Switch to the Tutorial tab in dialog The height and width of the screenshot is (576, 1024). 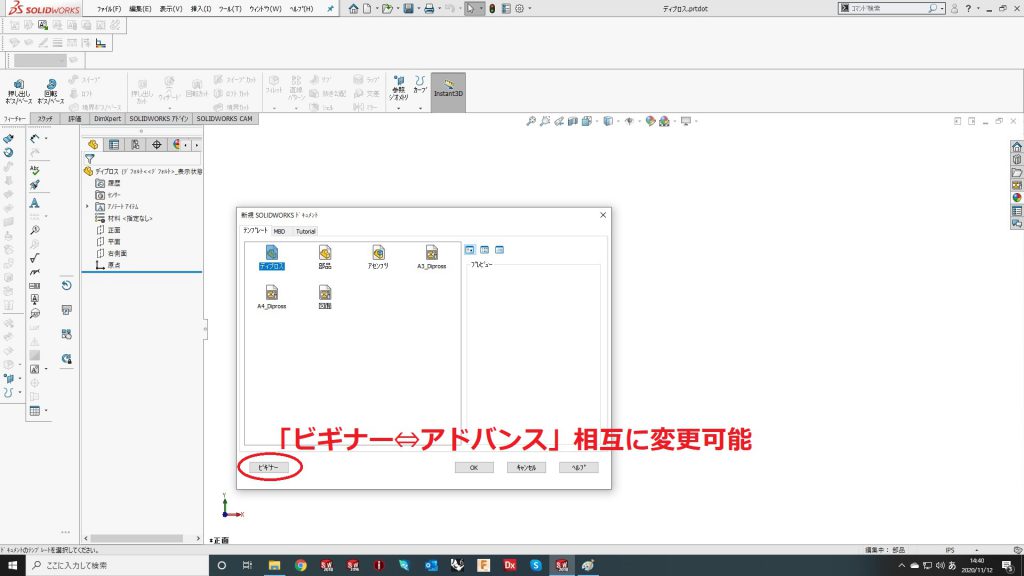[x=306, y=231]
